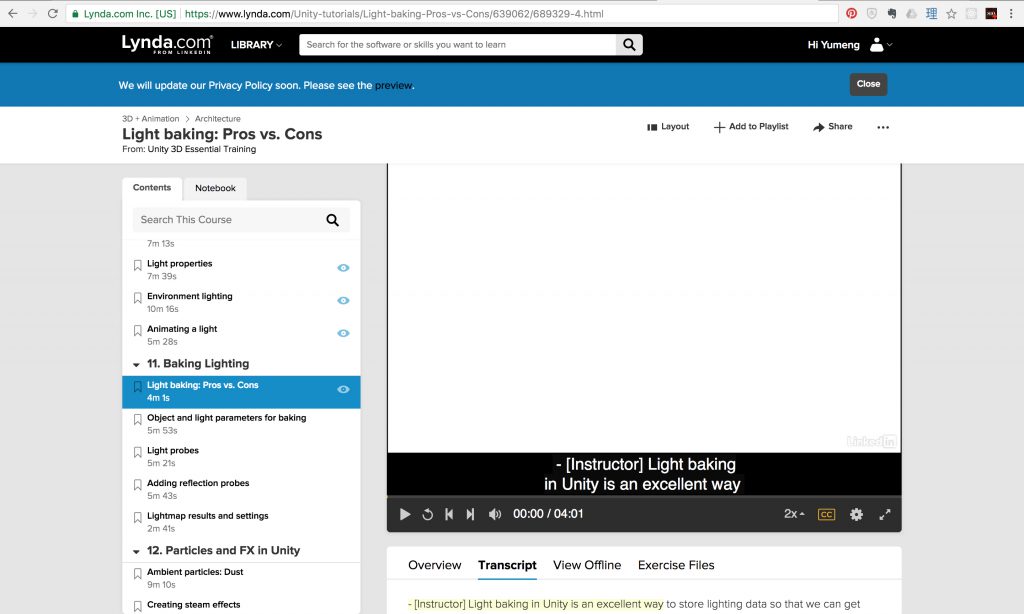Select the Contents tab

[x=152, y=187]
